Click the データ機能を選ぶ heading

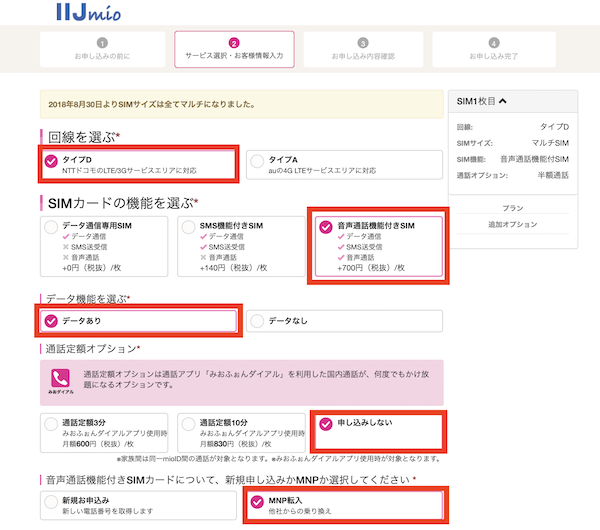pos(88,298)
